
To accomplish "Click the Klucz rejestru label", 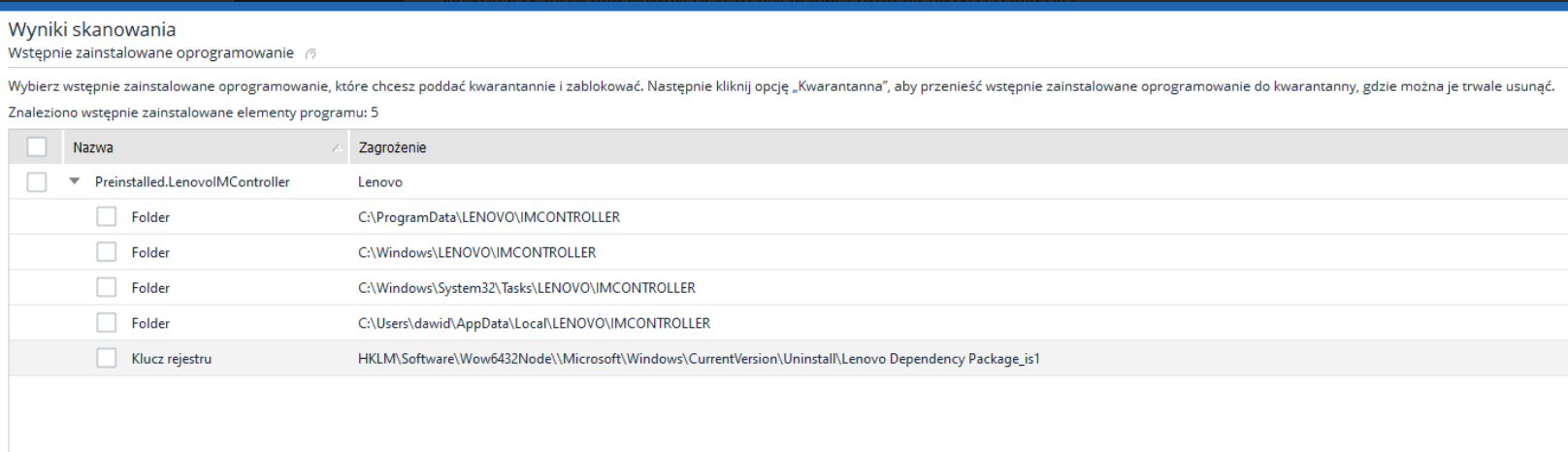I will click(x=172, y=359).
